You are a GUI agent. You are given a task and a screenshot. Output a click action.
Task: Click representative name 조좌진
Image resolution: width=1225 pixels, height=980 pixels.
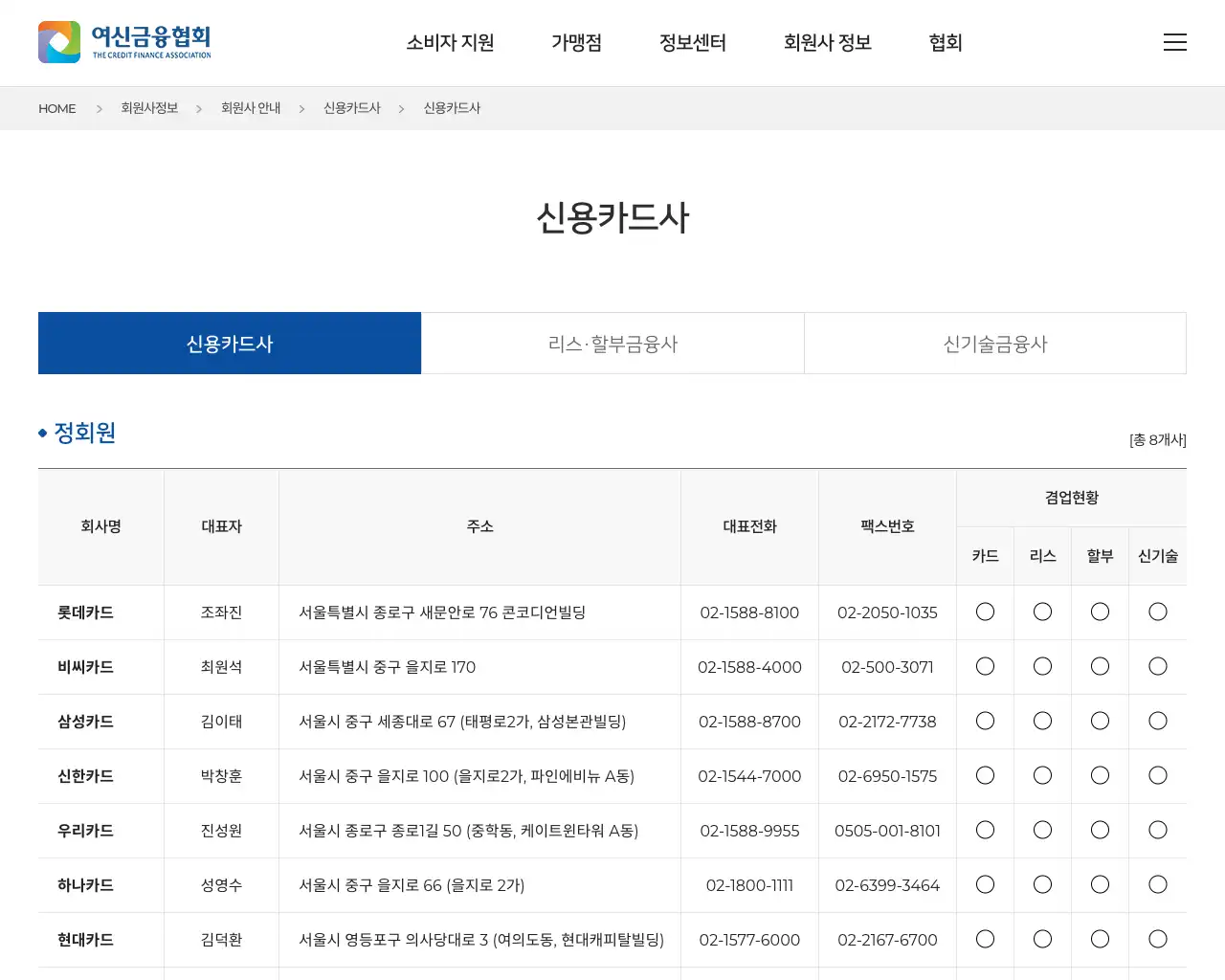221,612
